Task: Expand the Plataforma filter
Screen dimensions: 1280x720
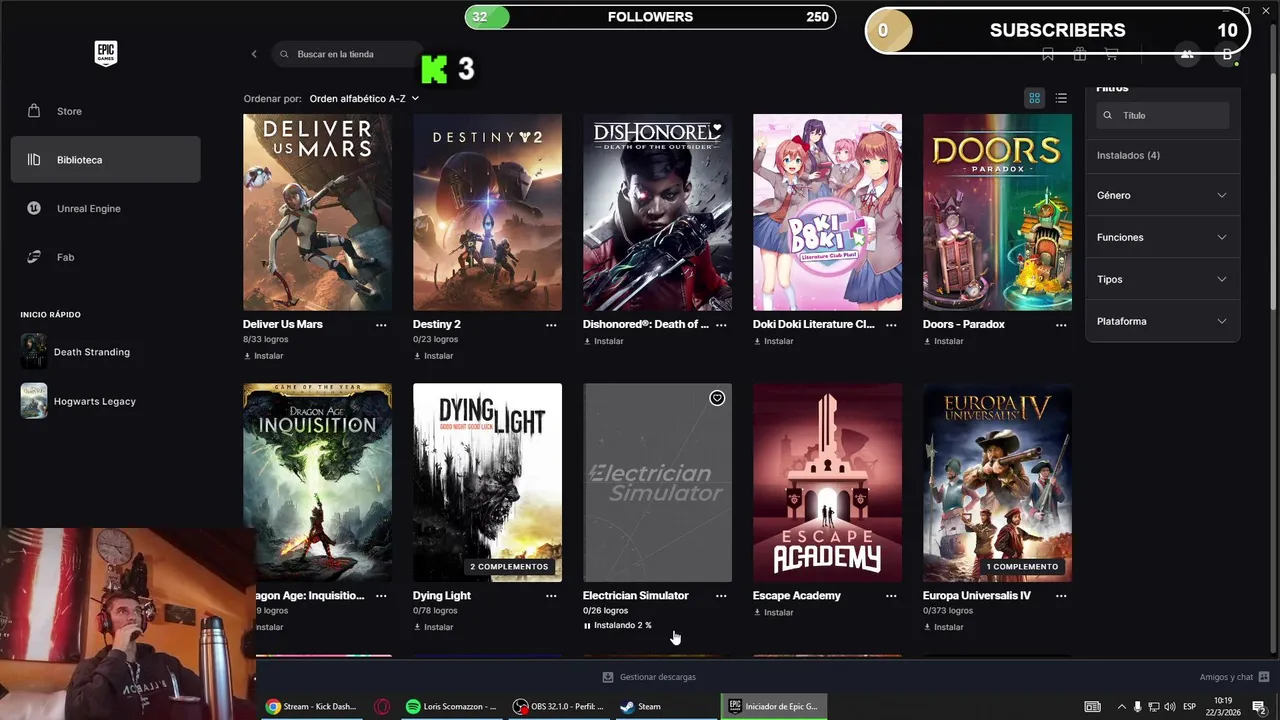Action: coord(1162,321)
